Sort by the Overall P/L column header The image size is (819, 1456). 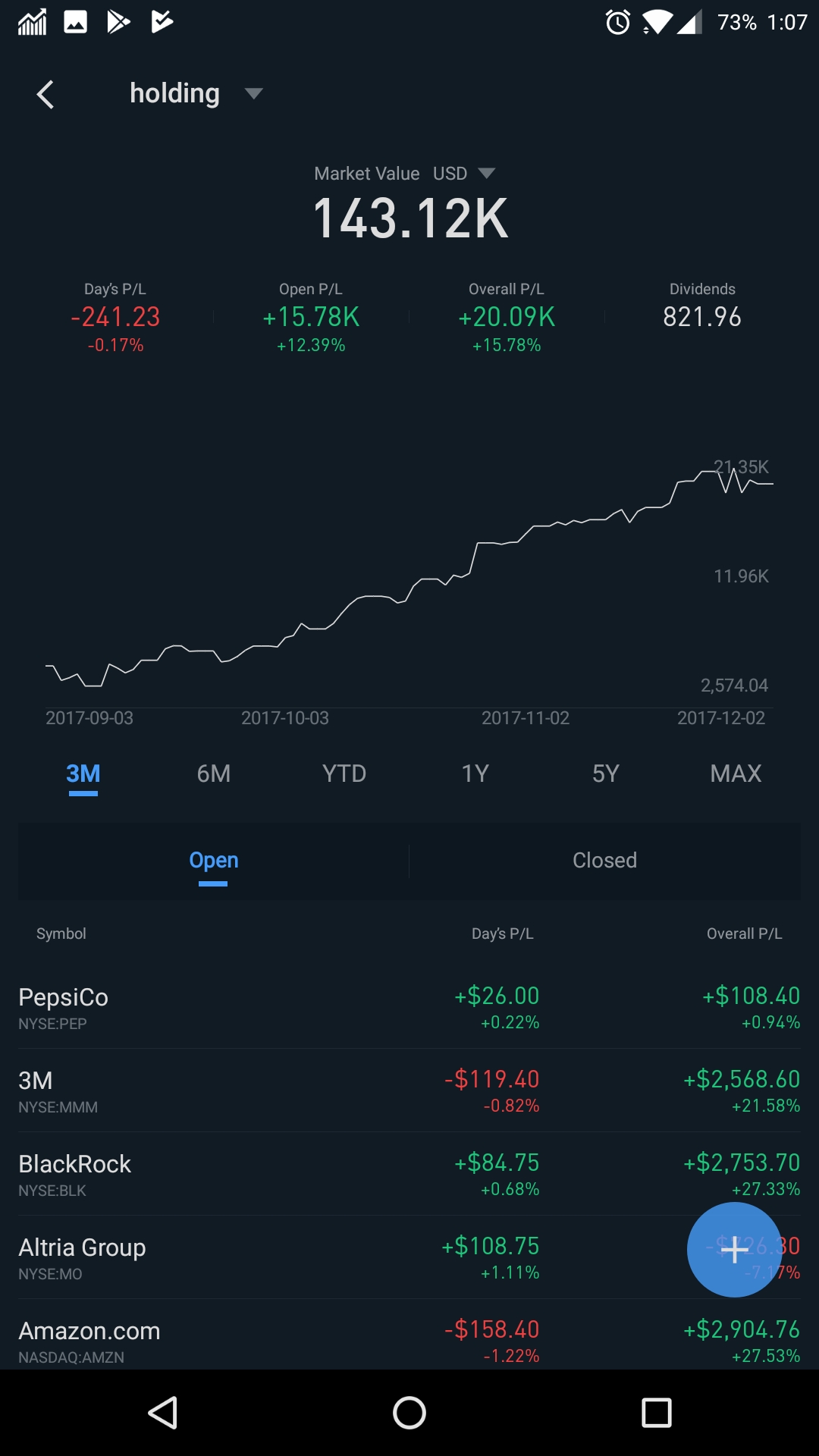(x=744, y=934)
